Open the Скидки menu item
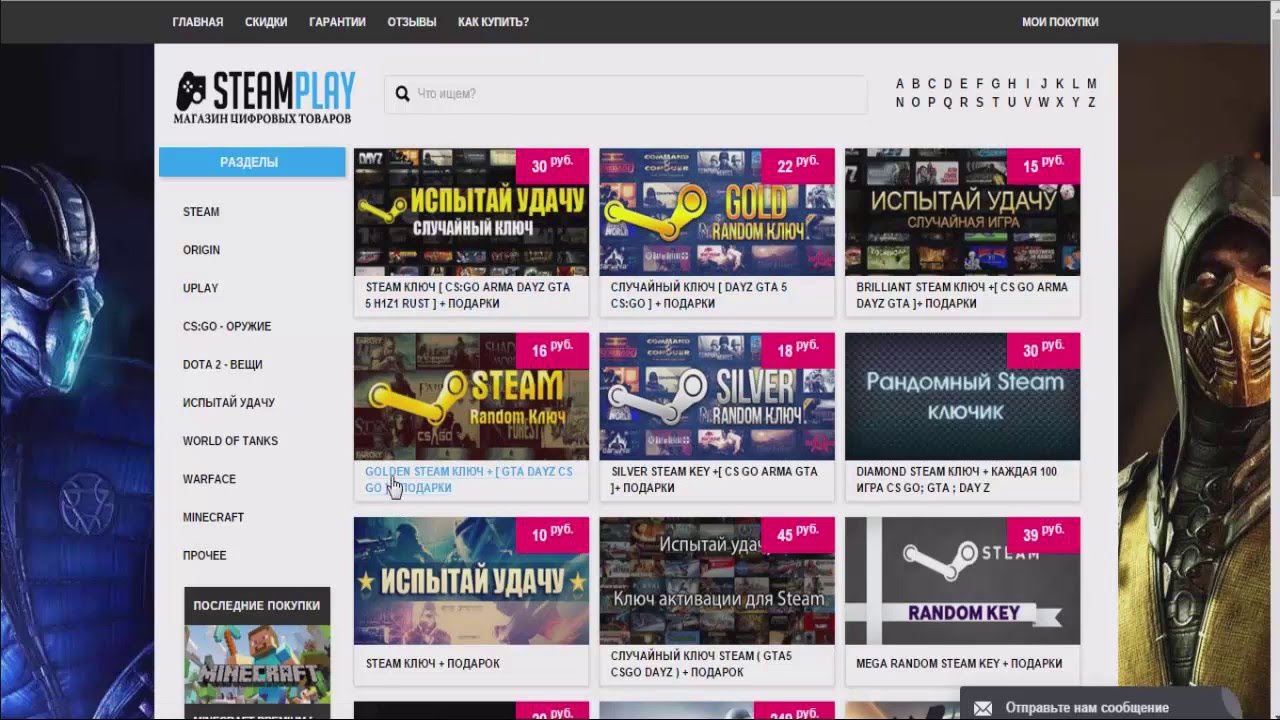The image size is (1280, 720). coord(266,22)
